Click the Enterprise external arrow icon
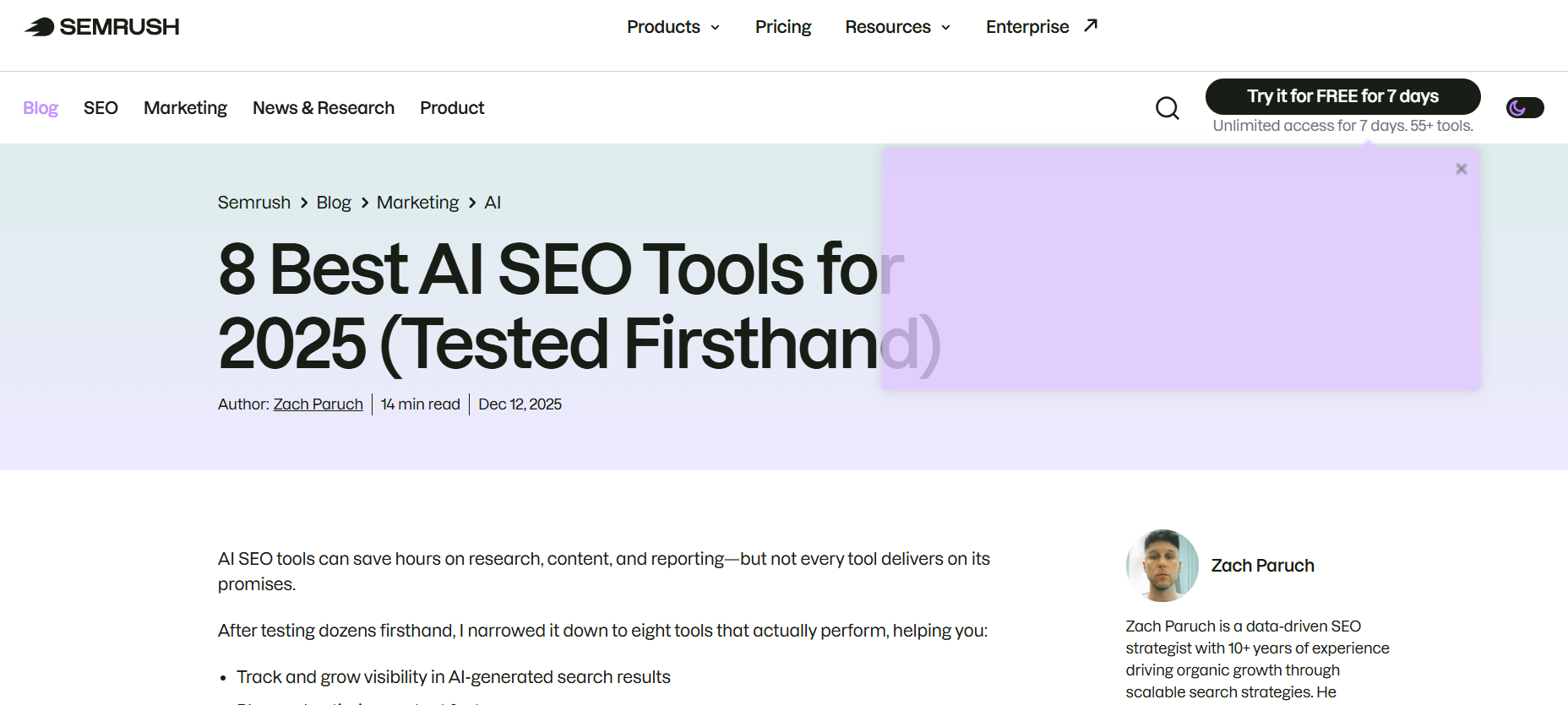Screen dimensions: 1568x705 coord(1091,26)
